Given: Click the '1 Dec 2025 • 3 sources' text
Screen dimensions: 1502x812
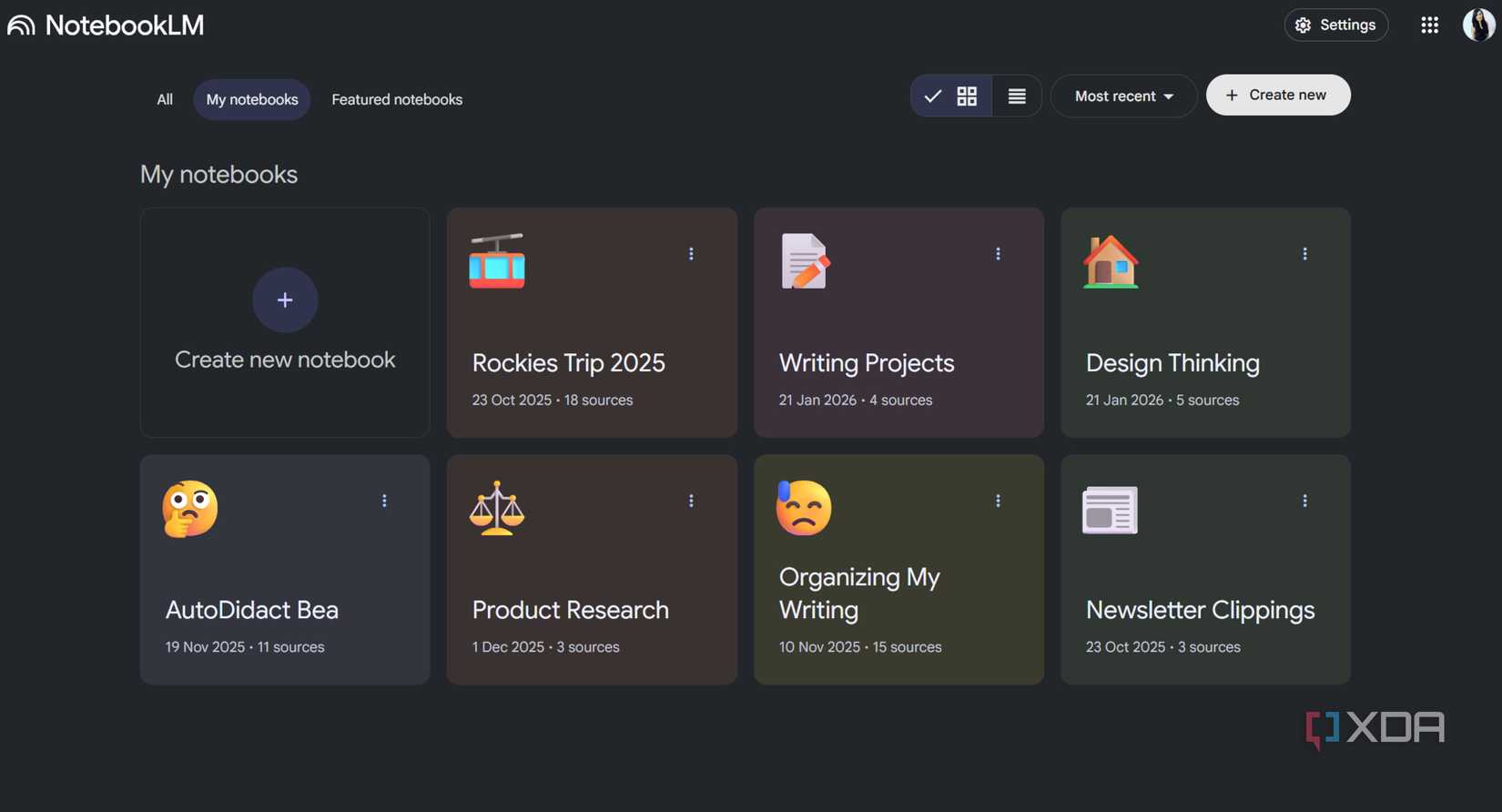Looking at the screenshot, I should point(545,647).
